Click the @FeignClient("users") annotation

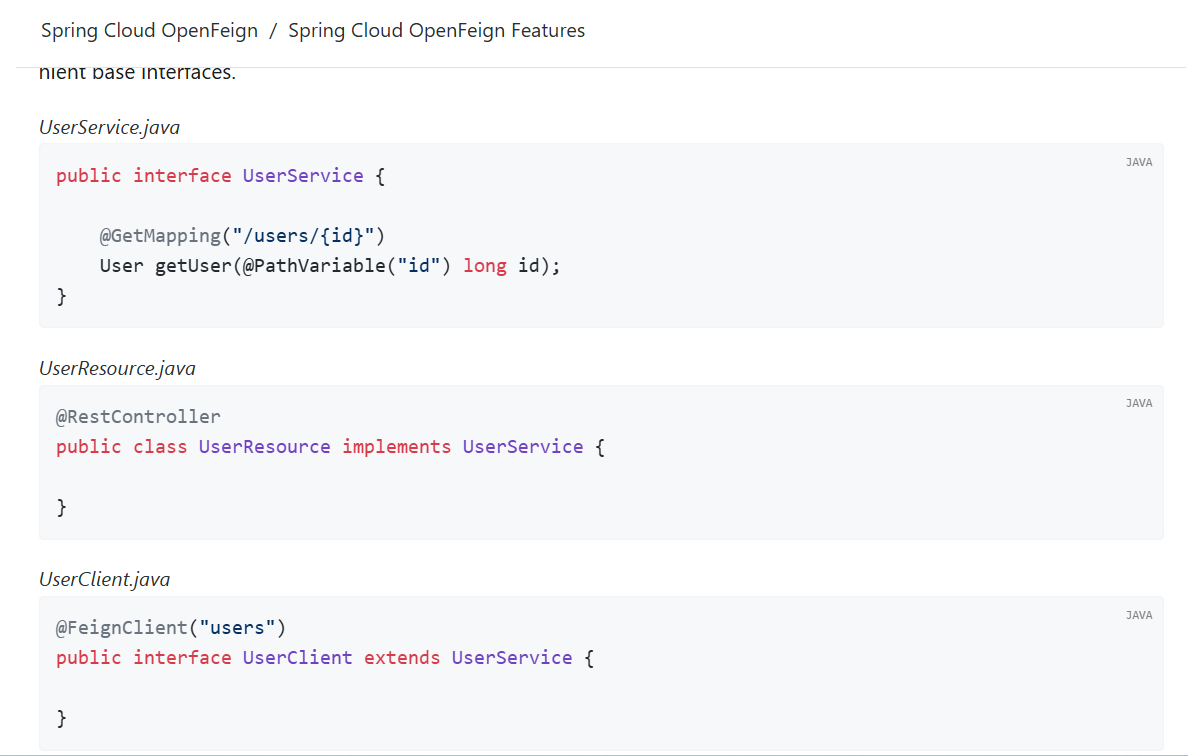170,628
